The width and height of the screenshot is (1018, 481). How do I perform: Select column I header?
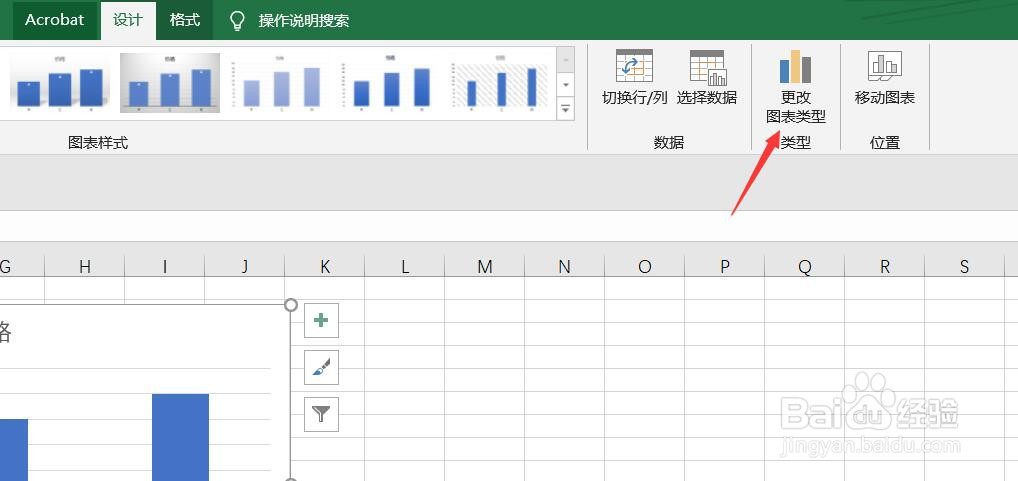point(165,266)
